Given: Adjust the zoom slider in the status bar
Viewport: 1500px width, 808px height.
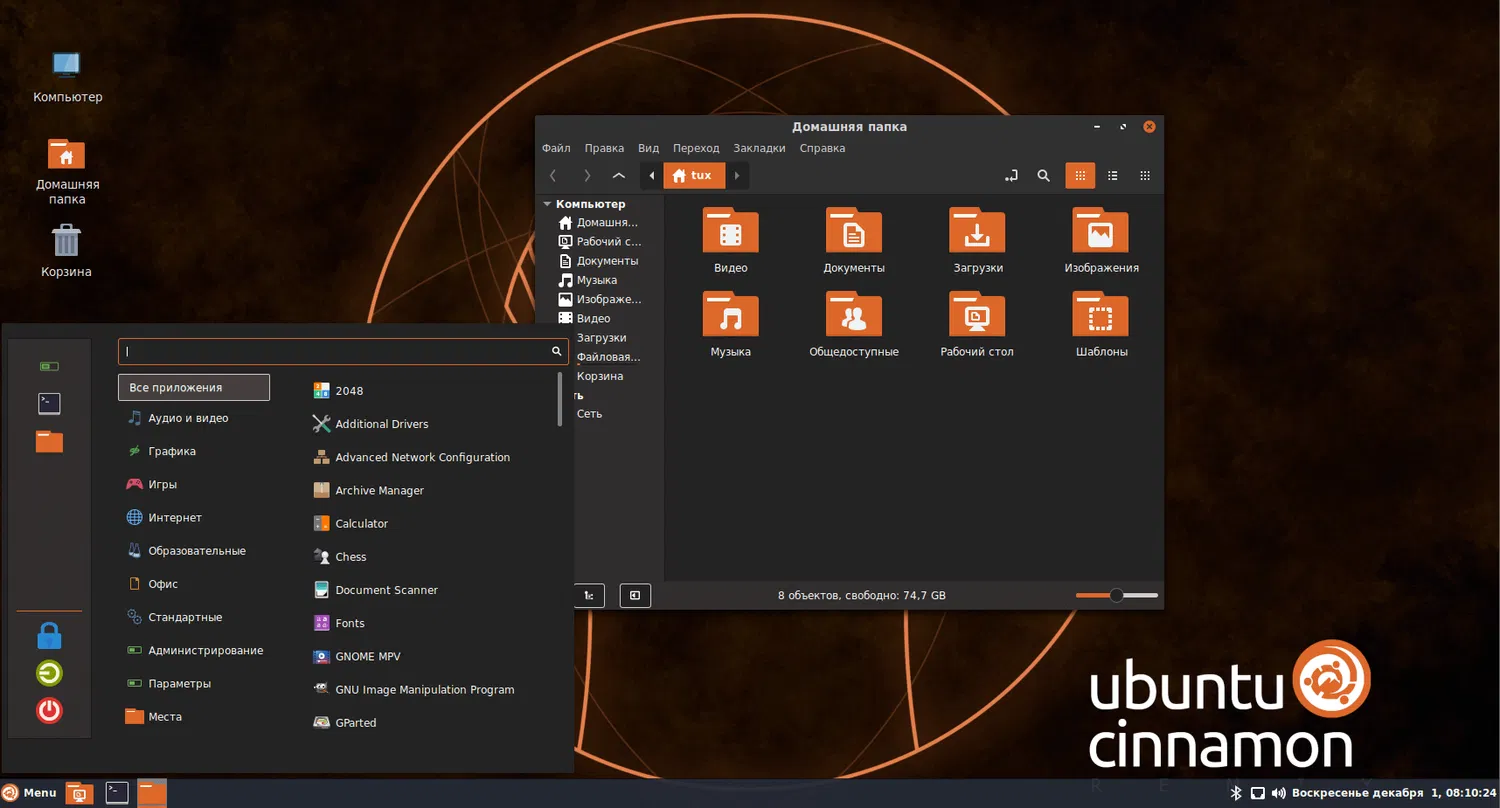Looking at the screenshot, I should pyautogui.click(x=1116, y=596).
